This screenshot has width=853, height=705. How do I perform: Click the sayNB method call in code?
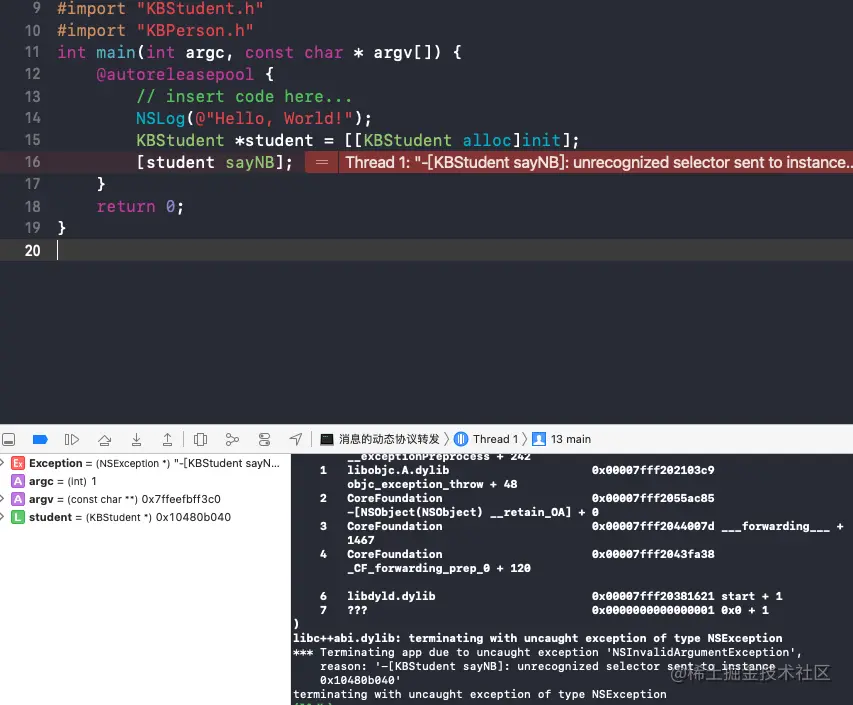pos(250,162)
